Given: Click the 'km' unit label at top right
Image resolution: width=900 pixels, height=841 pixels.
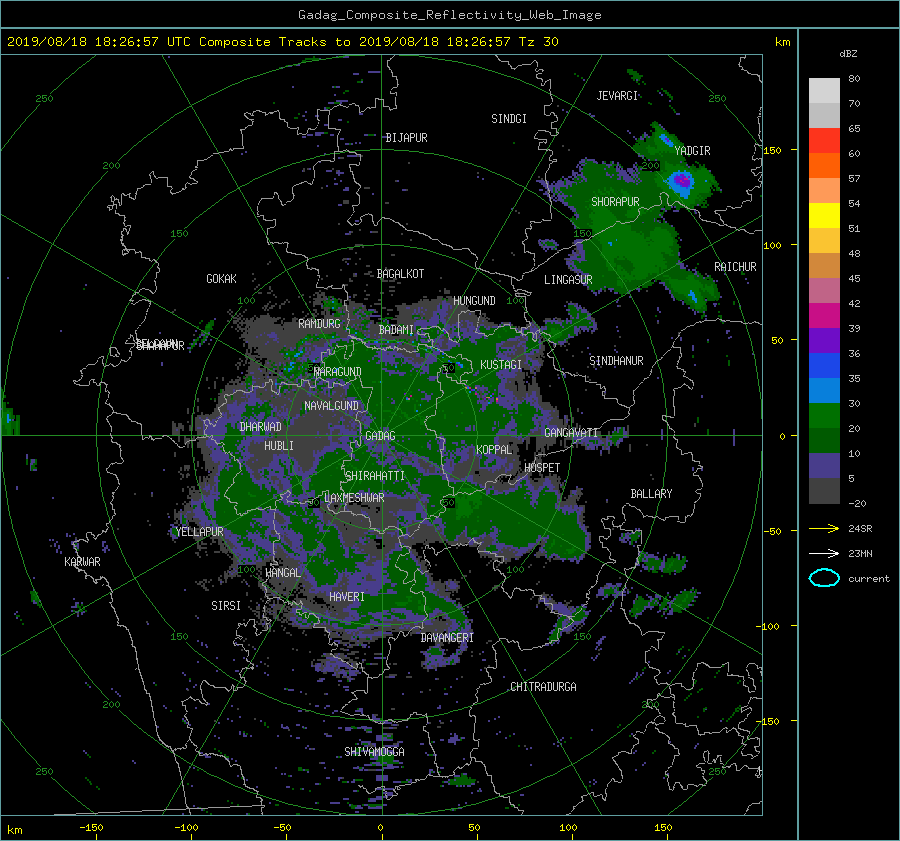Looking at the screenshot, I should pyautogui.click(x=782, y=42).
